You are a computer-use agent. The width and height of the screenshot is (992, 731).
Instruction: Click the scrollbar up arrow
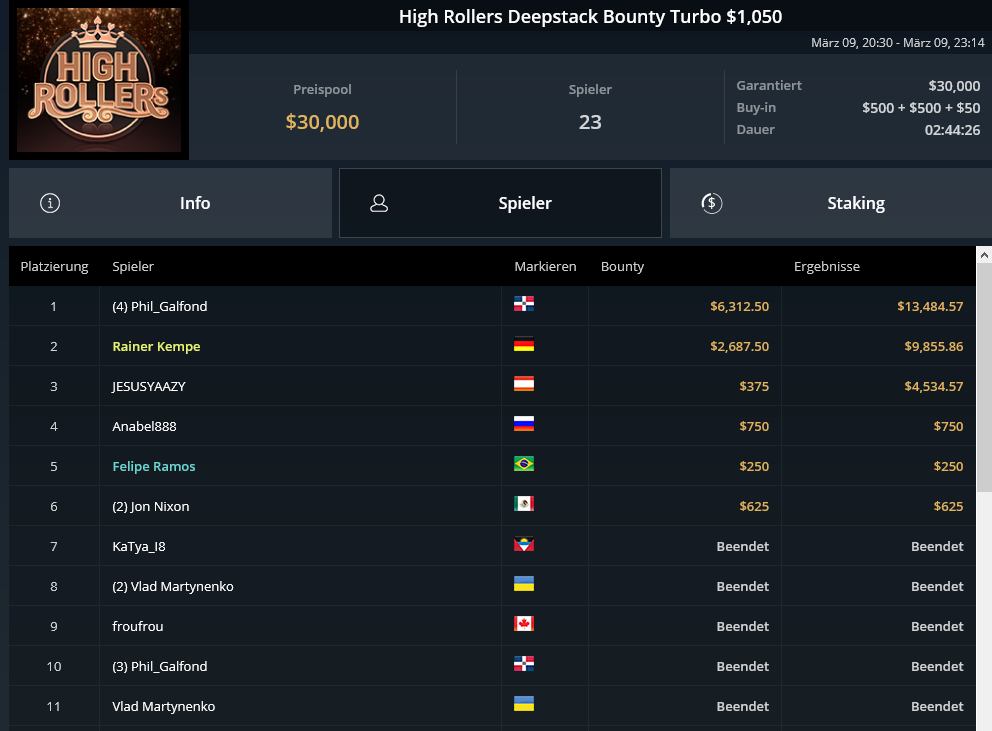click(984, 255)
